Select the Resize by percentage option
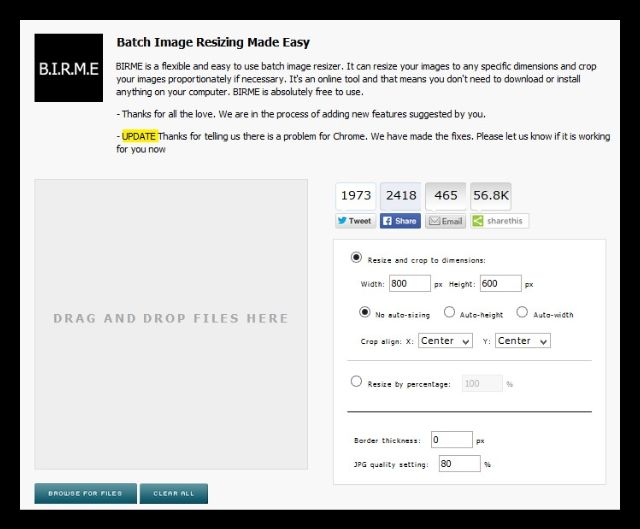640x529 pixels. pyautogui.click(x=356, y=381)
